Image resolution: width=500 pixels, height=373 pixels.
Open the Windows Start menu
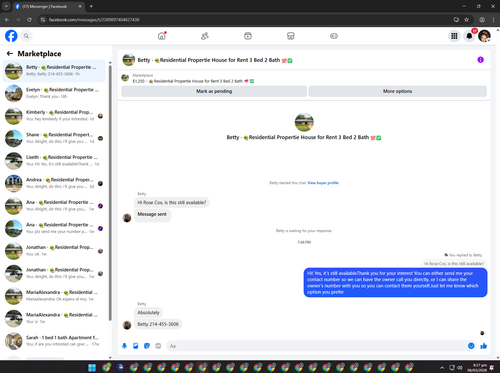92,367
